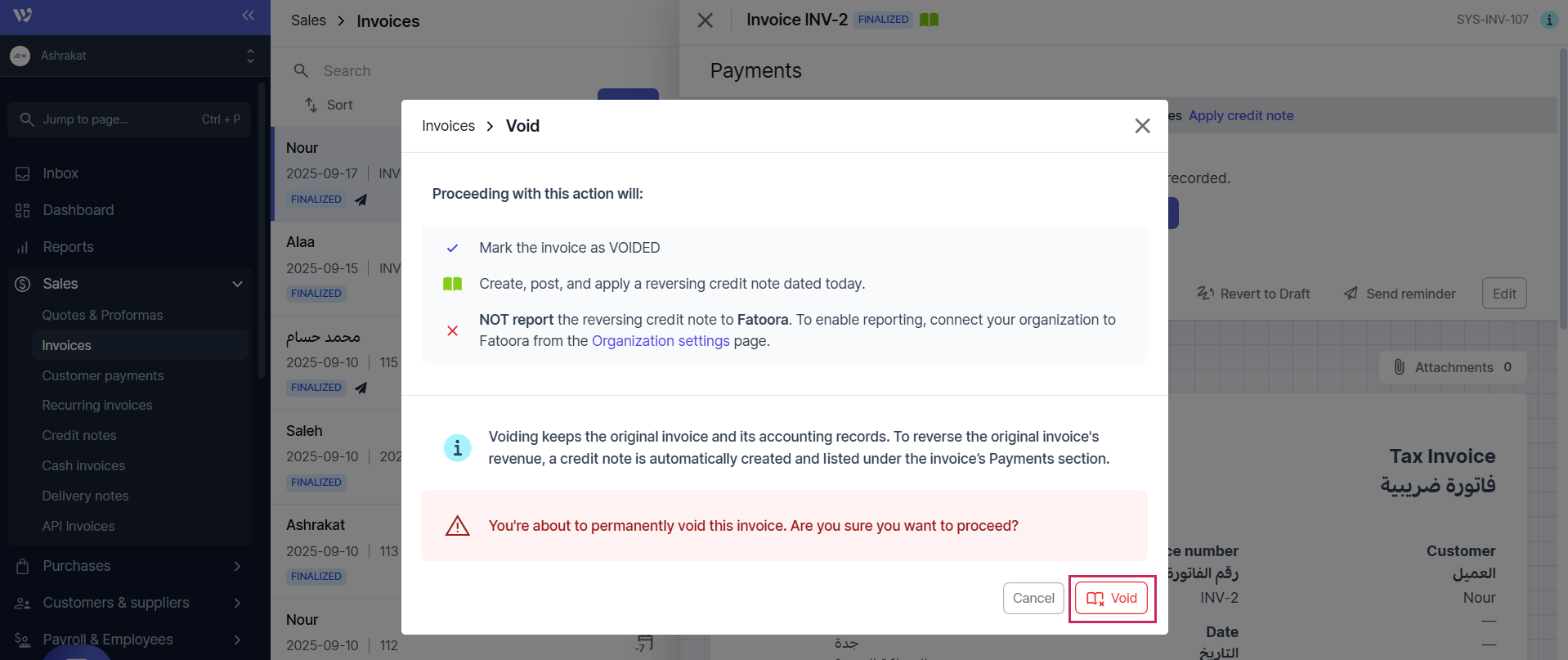Click the Jump to page input field

[128, 119]
